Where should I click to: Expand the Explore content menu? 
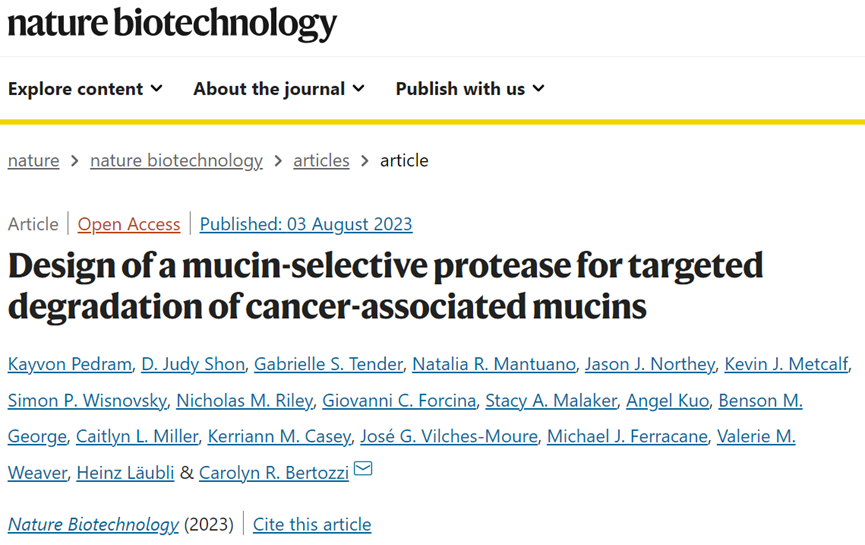pyautogui.click(x=86, y=89)
